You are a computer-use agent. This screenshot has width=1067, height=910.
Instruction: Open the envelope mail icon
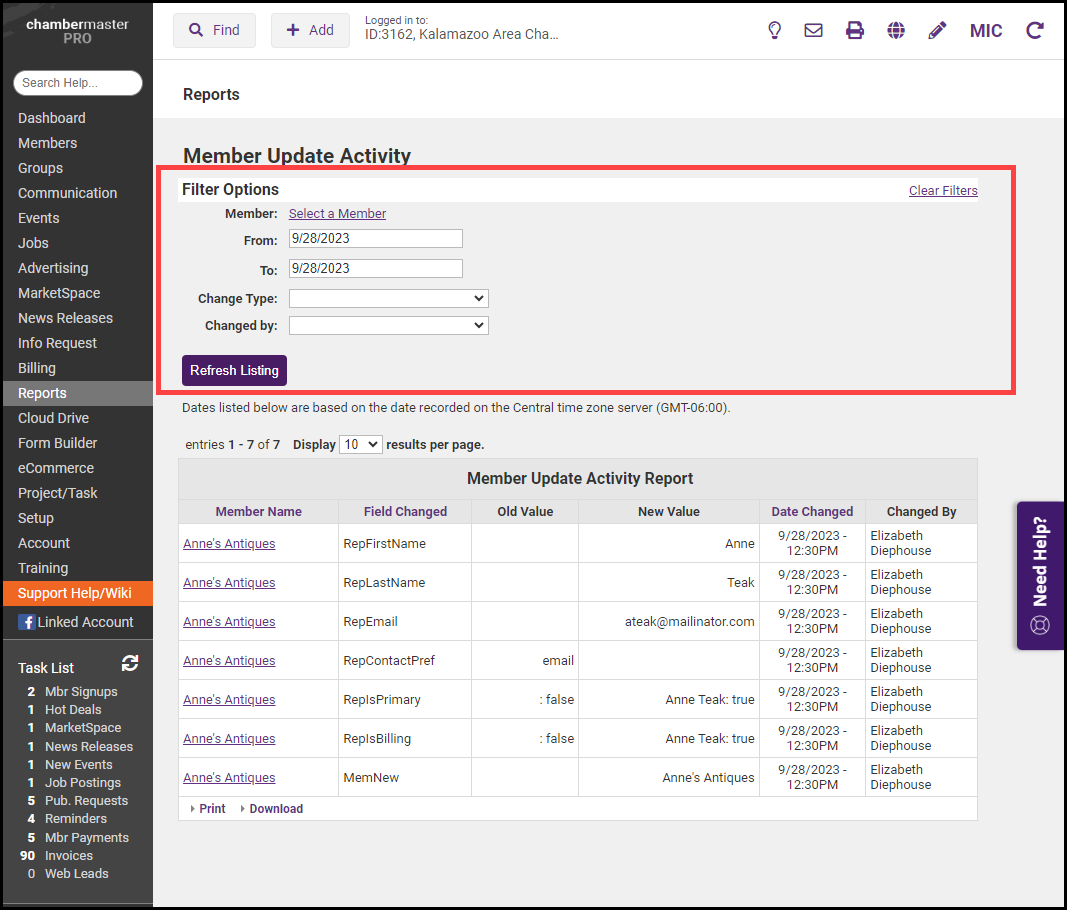point(813,30)
